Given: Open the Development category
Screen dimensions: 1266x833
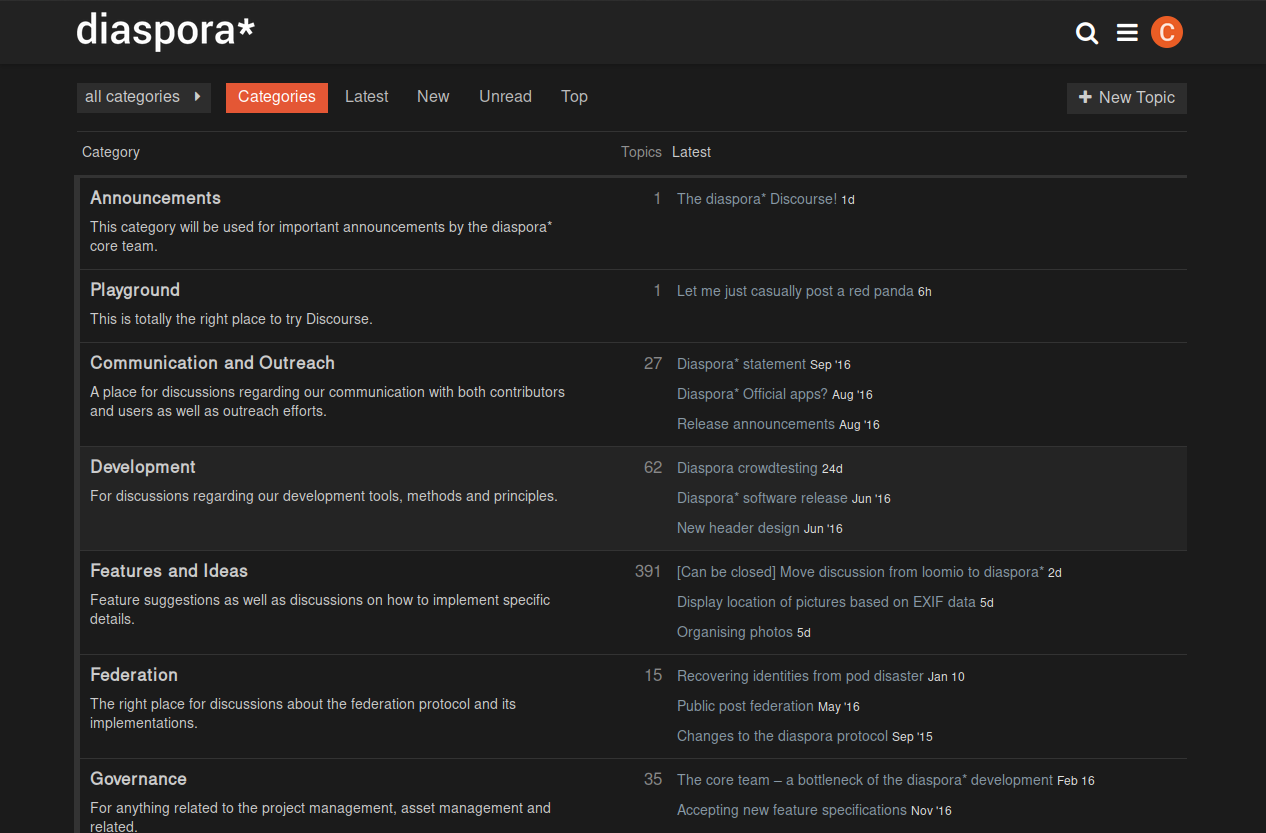Looking at the screenshot, I should pyautogui.click(x=143, y=467).
